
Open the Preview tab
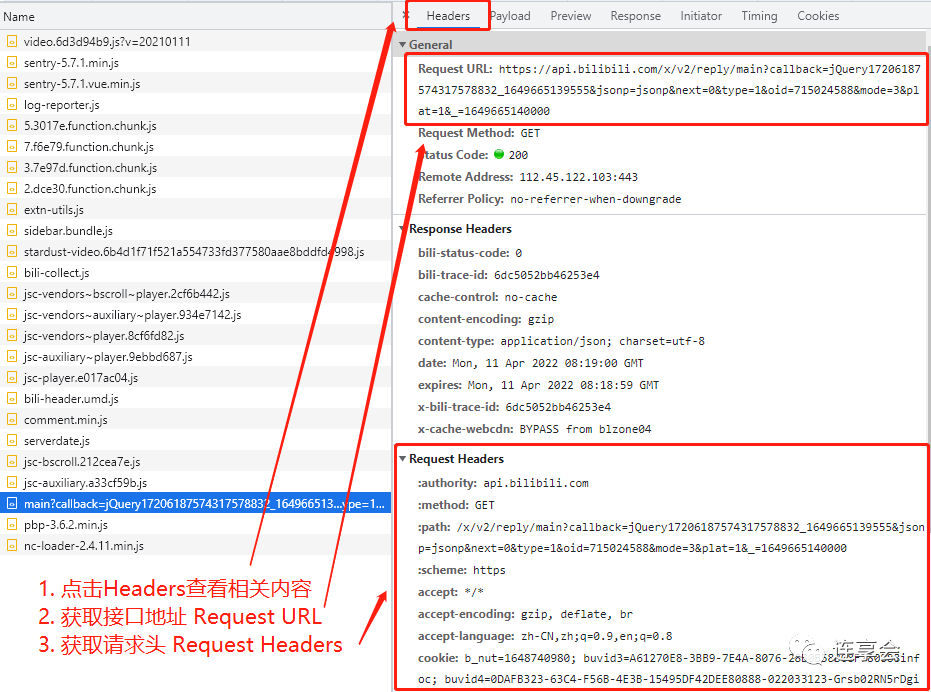571,16
